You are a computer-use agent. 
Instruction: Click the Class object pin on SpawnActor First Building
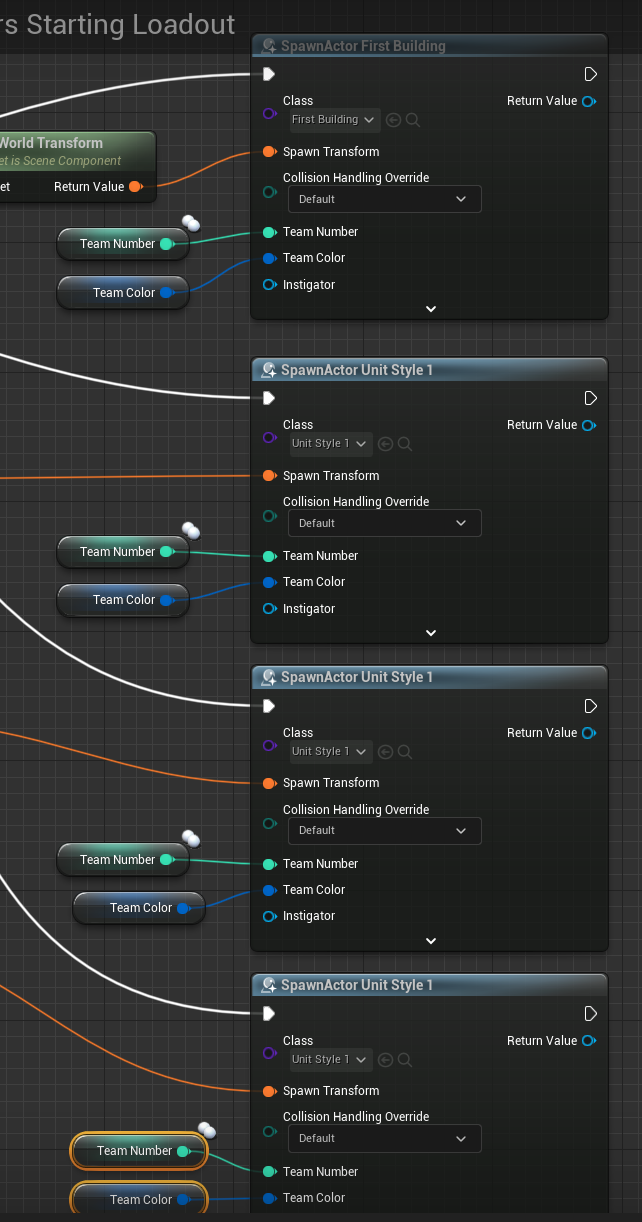click(269, 114)
